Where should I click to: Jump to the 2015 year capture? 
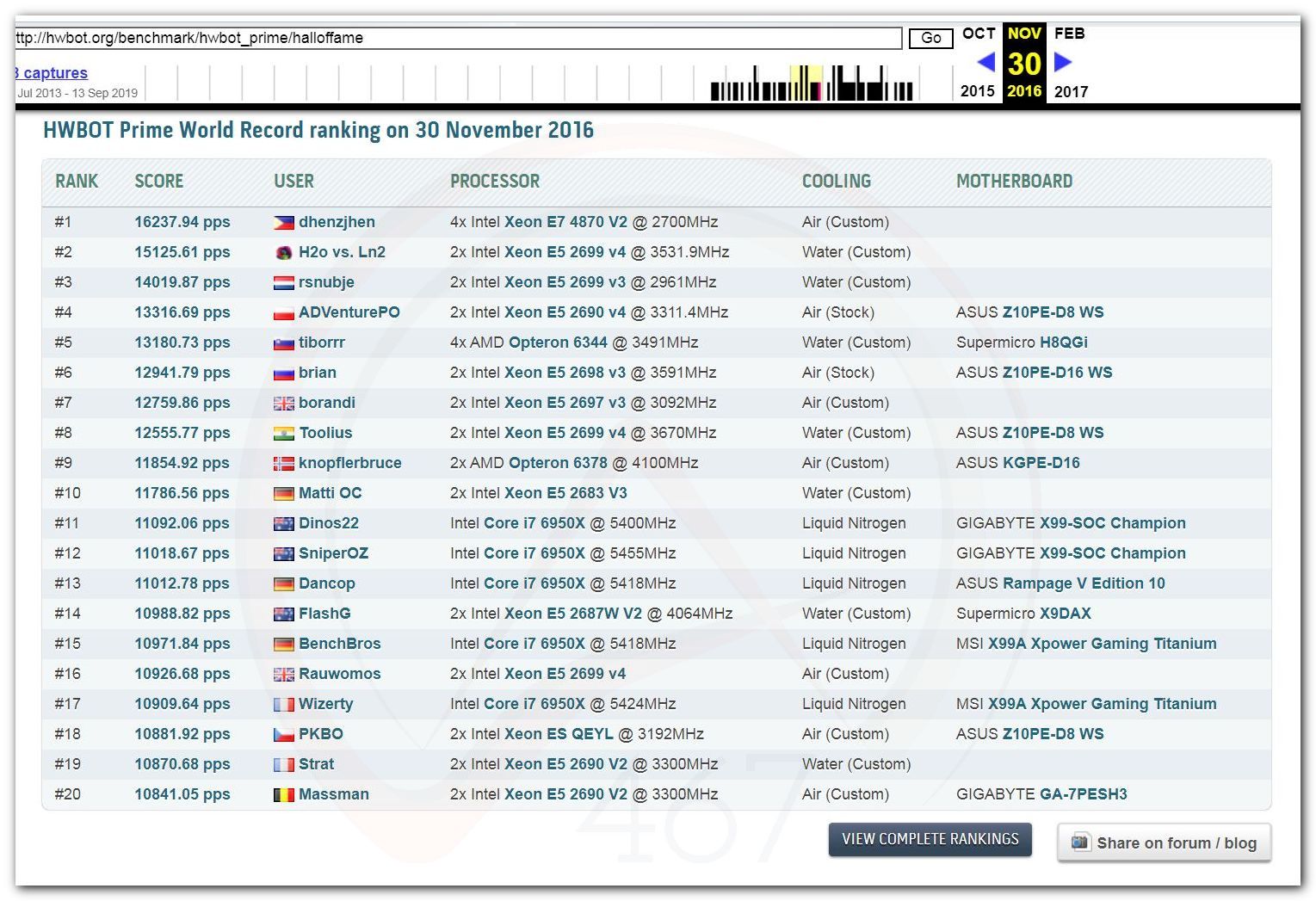(977, 91)
